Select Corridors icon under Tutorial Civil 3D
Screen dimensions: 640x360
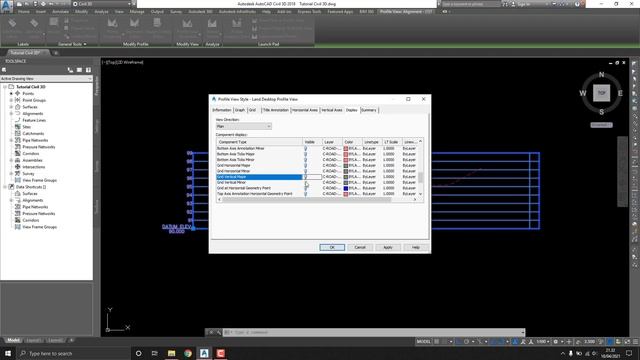(18, 153)
